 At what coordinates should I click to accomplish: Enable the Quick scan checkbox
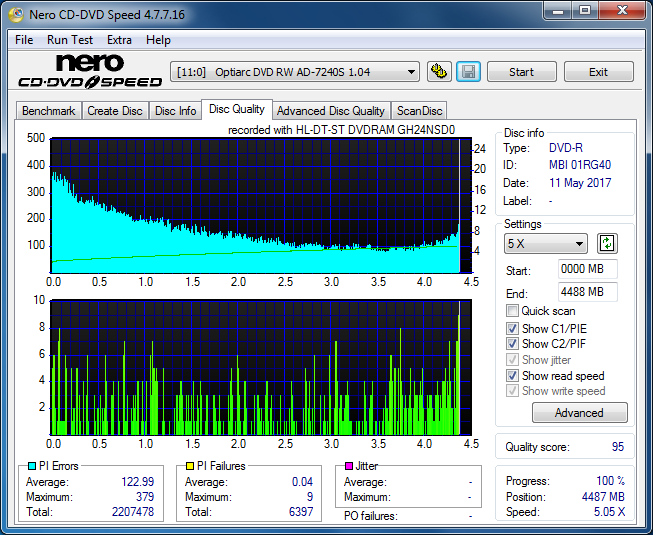pyautogui.click(x=512, y=311)
